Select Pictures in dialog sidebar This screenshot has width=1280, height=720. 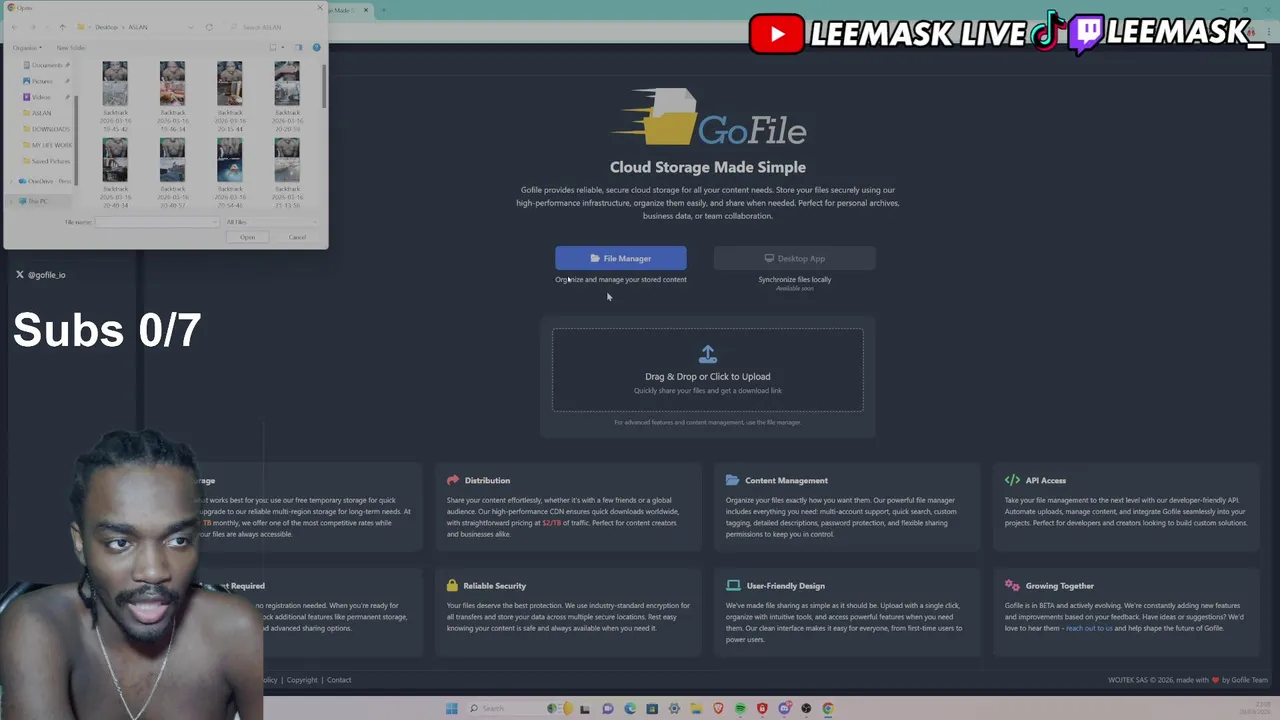[43, 81]
